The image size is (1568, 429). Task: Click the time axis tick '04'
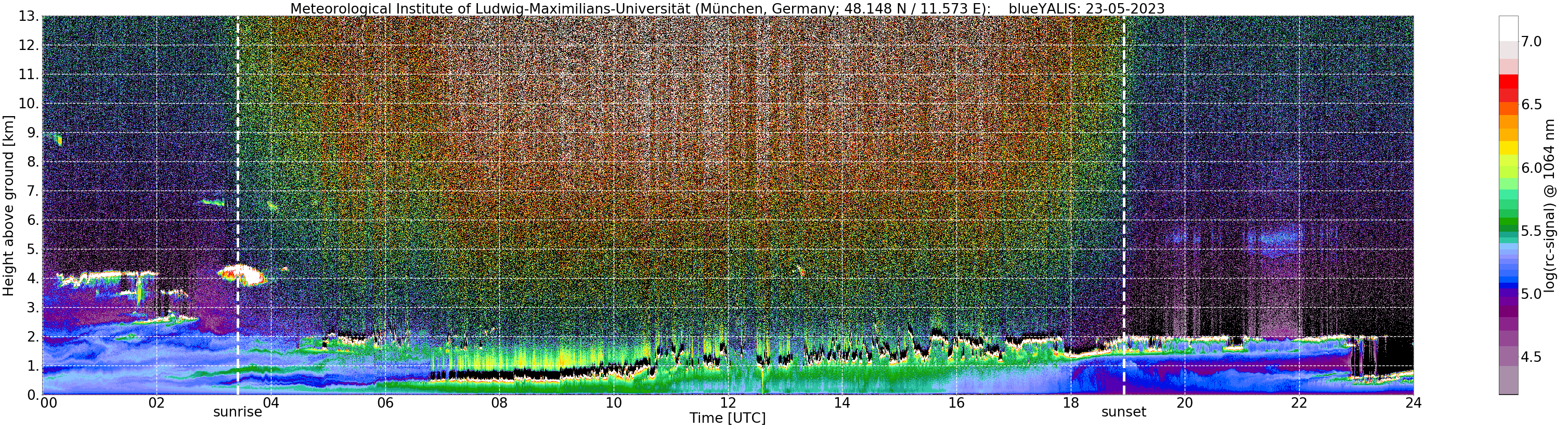[x=271, y=402]
